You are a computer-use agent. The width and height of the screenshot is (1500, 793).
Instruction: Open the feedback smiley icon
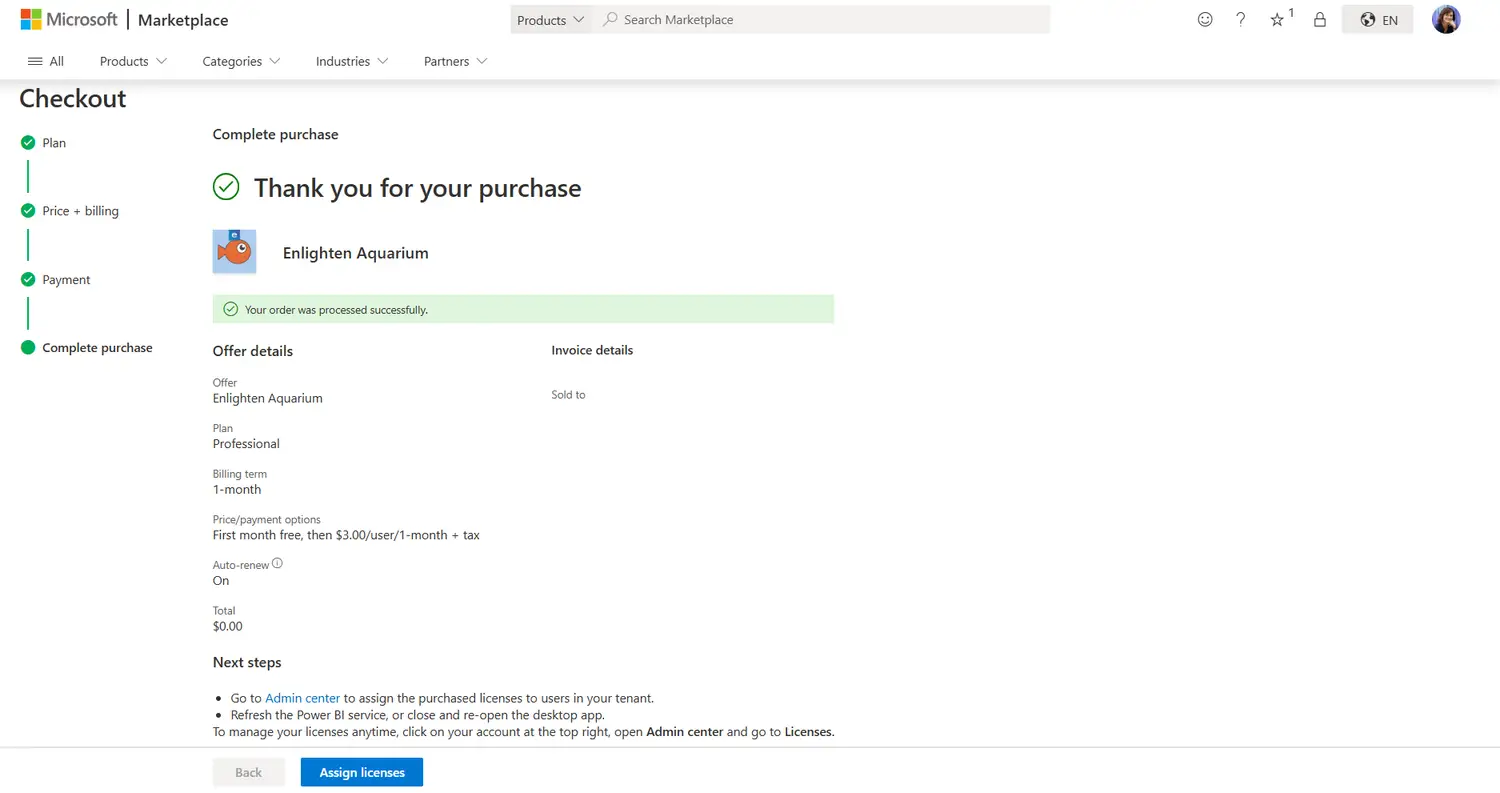pos(1204,19)
